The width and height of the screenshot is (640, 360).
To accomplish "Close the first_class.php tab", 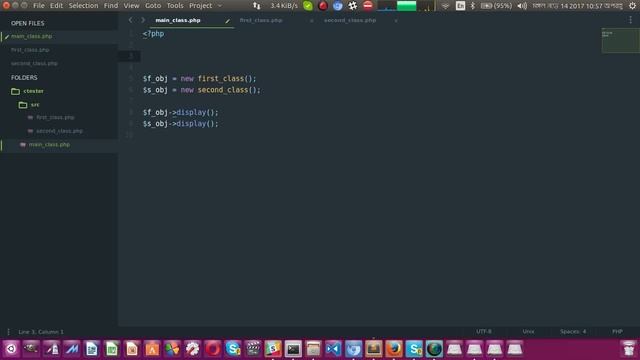I will tap(311, 20).
